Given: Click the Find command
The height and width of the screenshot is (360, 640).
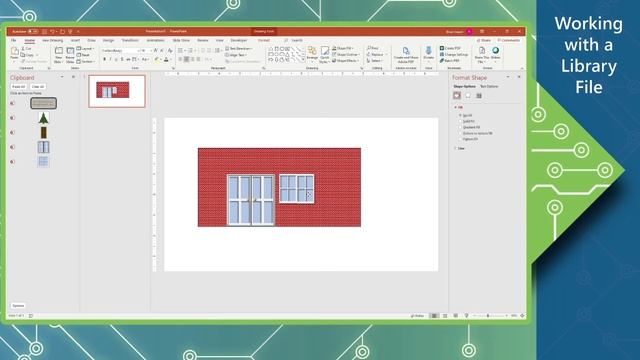Looking at the screenshot, I should point(373,48).
